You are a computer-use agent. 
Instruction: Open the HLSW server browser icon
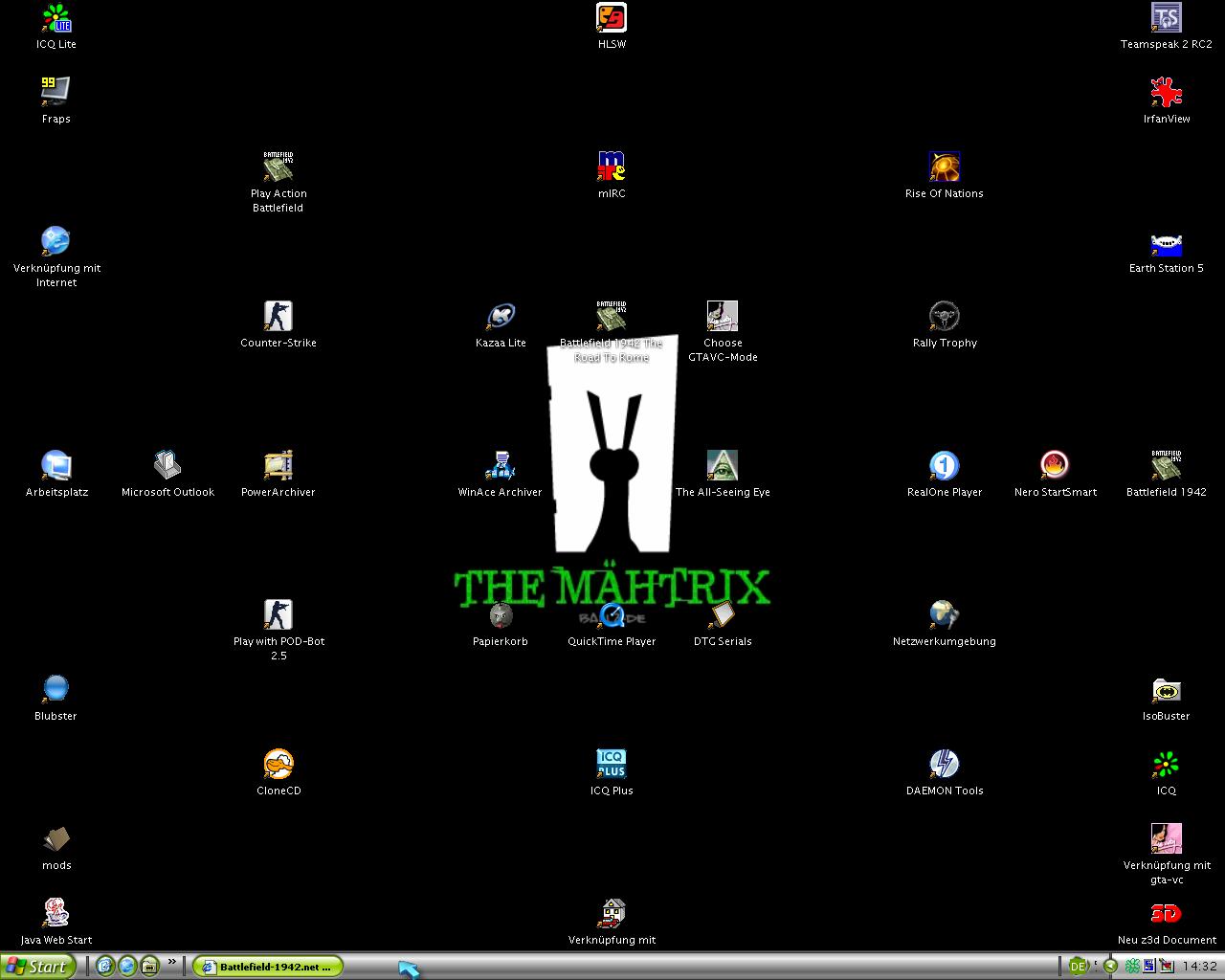click(612, 27)
